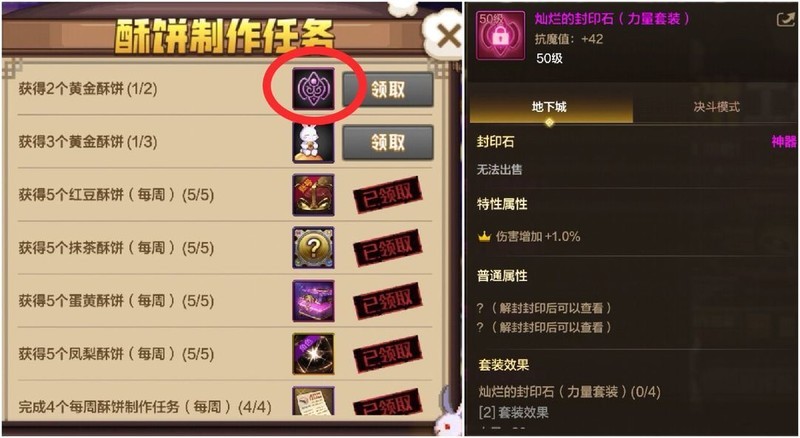The image size is (800, 438).
Task: Click 已领取 stamp for 抹茶酥饼 task
Action: point(388,248)
